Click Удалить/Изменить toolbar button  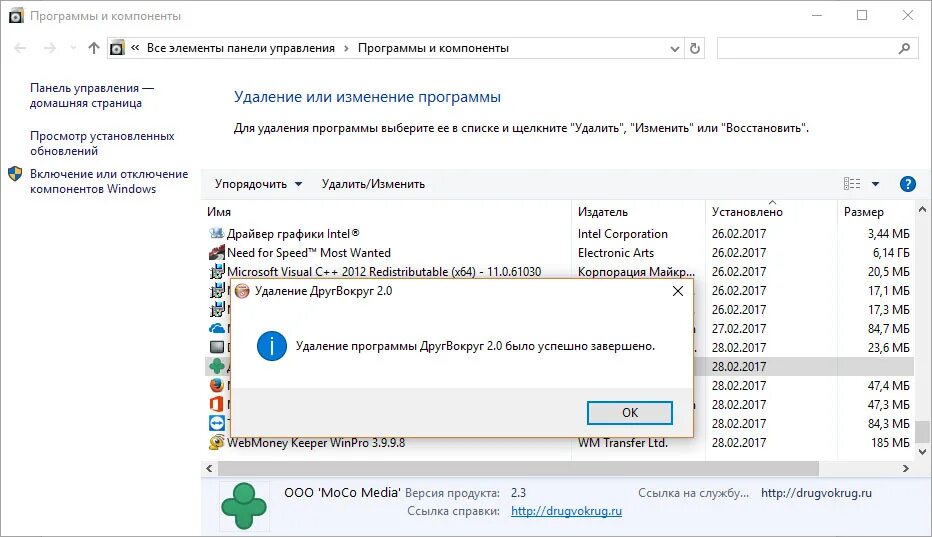(373, 184)
